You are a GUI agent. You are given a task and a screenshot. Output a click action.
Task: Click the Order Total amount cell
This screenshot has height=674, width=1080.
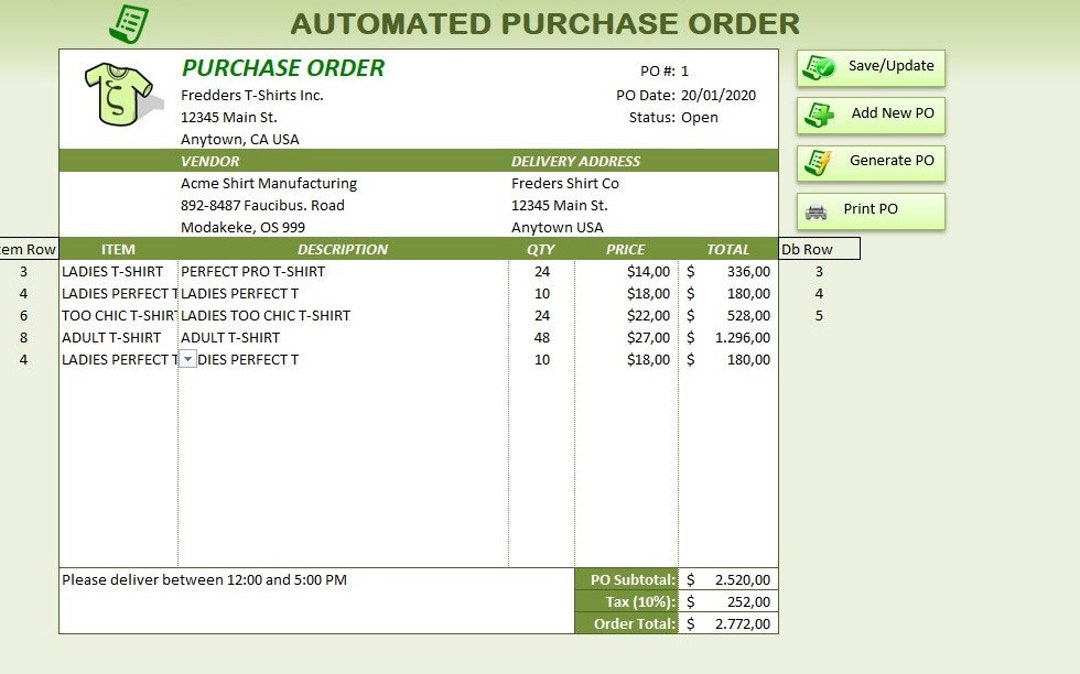tap(731, 623)
